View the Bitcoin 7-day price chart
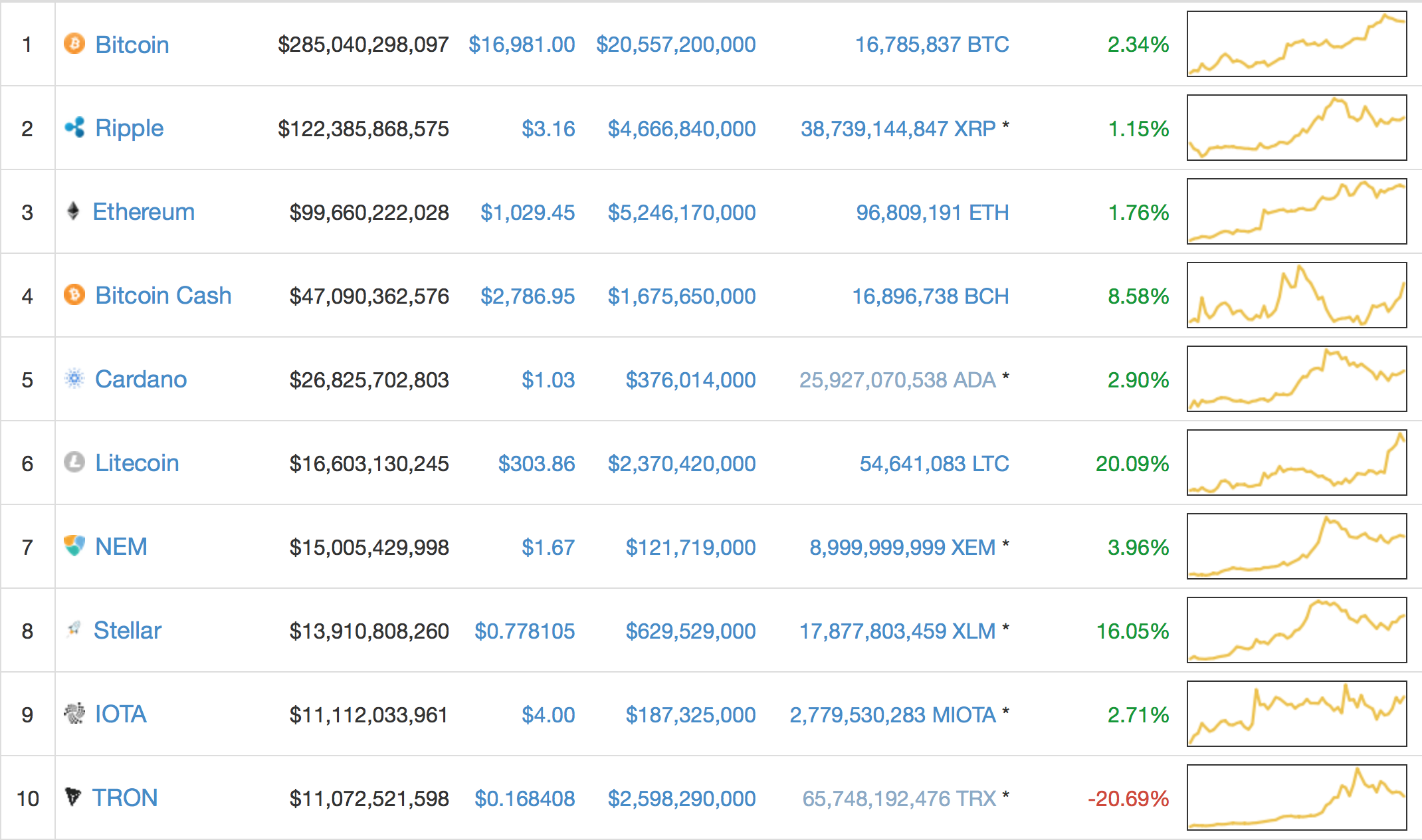Screen dimensions: 1422x840 [1296, 44]
